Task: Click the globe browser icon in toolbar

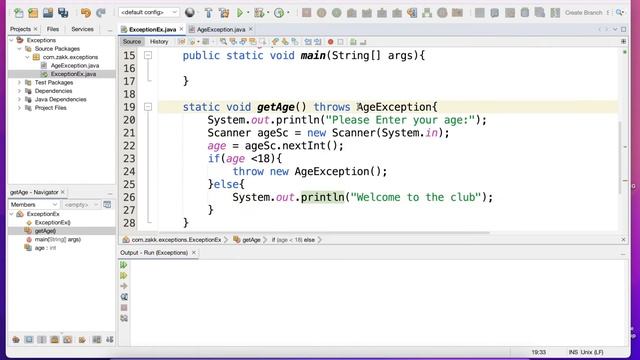Action: pyautogui.click(x=190, y=13)
